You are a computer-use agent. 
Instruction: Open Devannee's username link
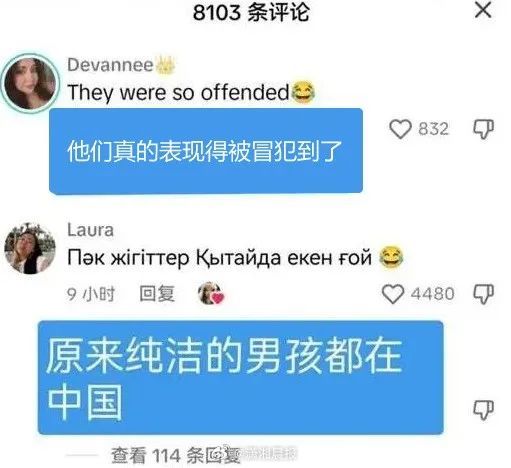click(x=110, y=64)
